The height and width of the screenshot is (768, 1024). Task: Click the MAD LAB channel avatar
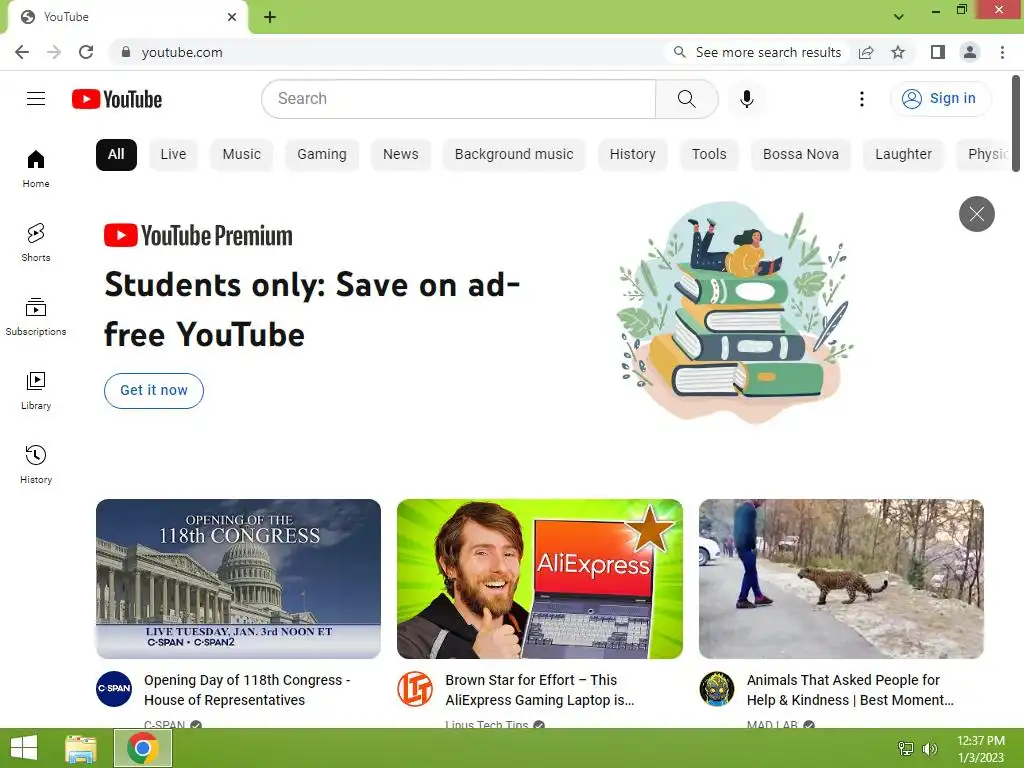coord(716,689)
